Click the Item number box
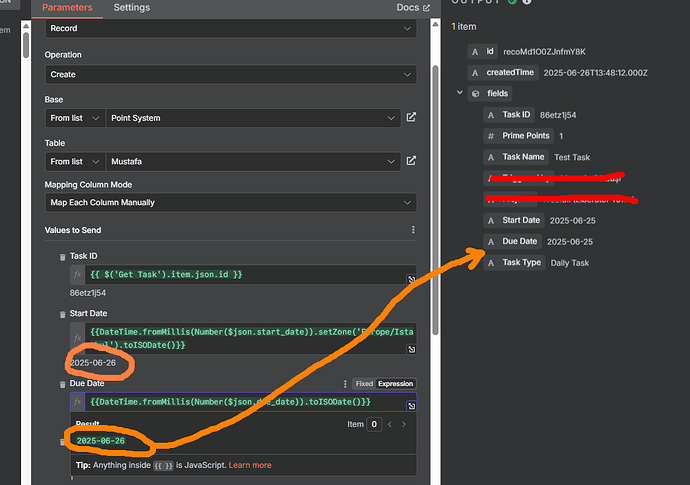 374,424
